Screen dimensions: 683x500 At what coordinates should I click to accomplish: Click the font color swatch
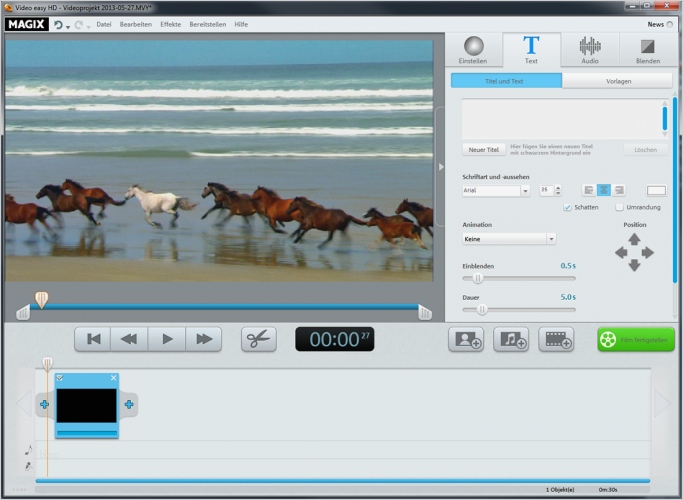pyautogui.click(x=656, y=190)
